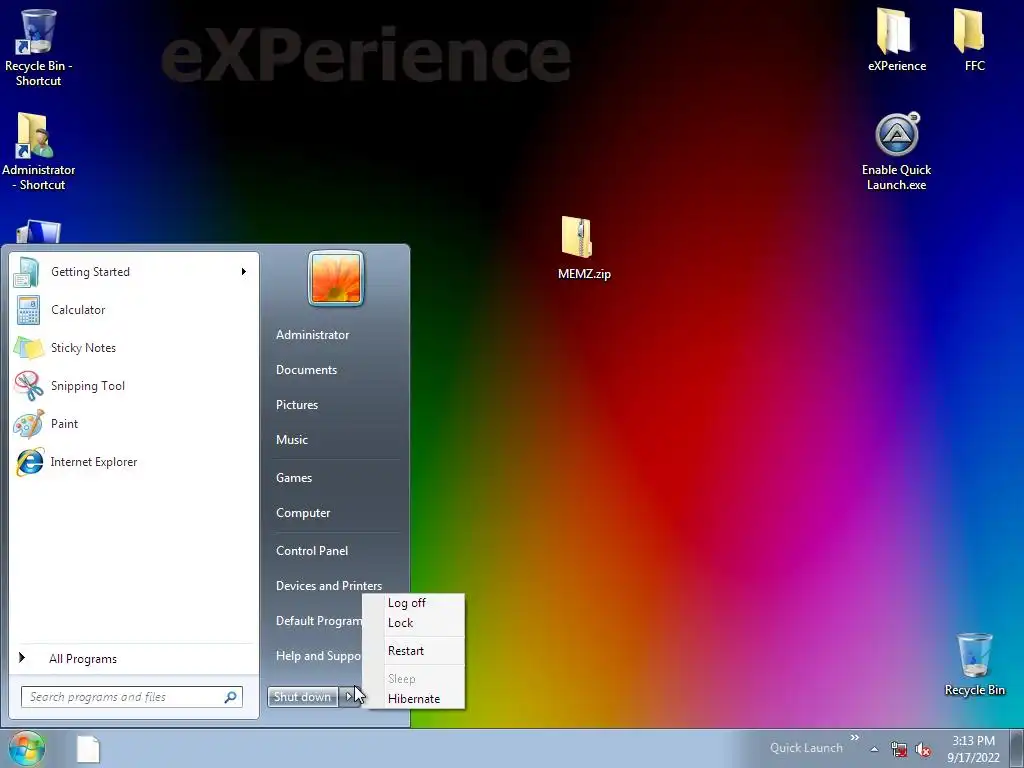Click the user account flower picture

[336, 278]
